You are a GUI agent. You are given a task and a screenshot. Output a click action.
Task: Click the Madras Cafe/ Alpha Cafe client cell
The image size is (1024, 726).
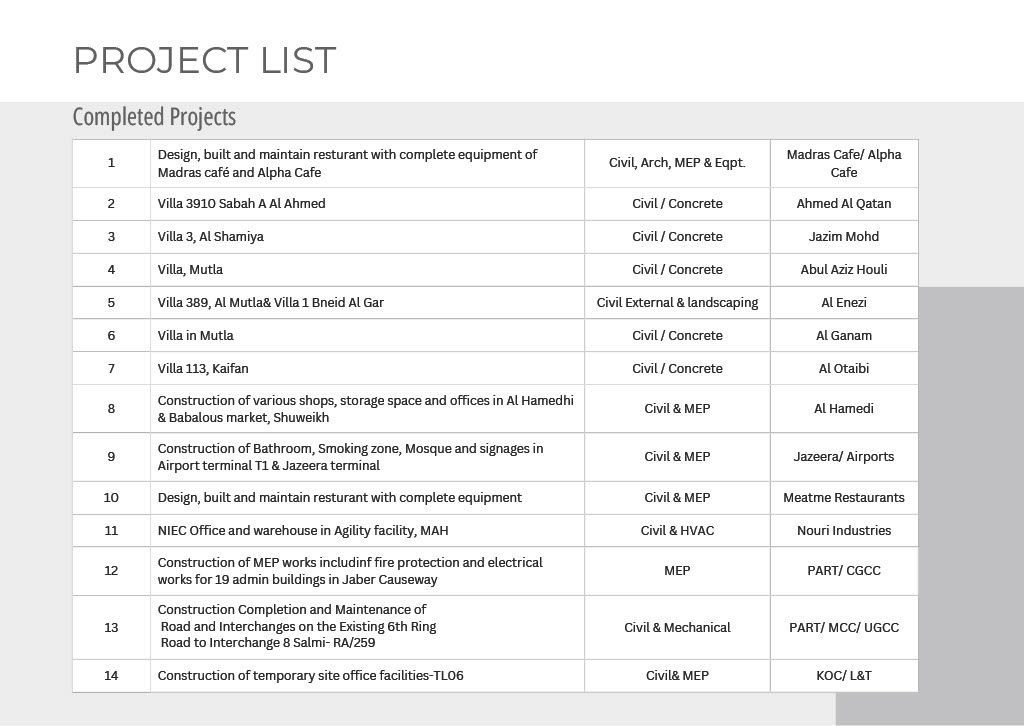(x=843, y=163)
